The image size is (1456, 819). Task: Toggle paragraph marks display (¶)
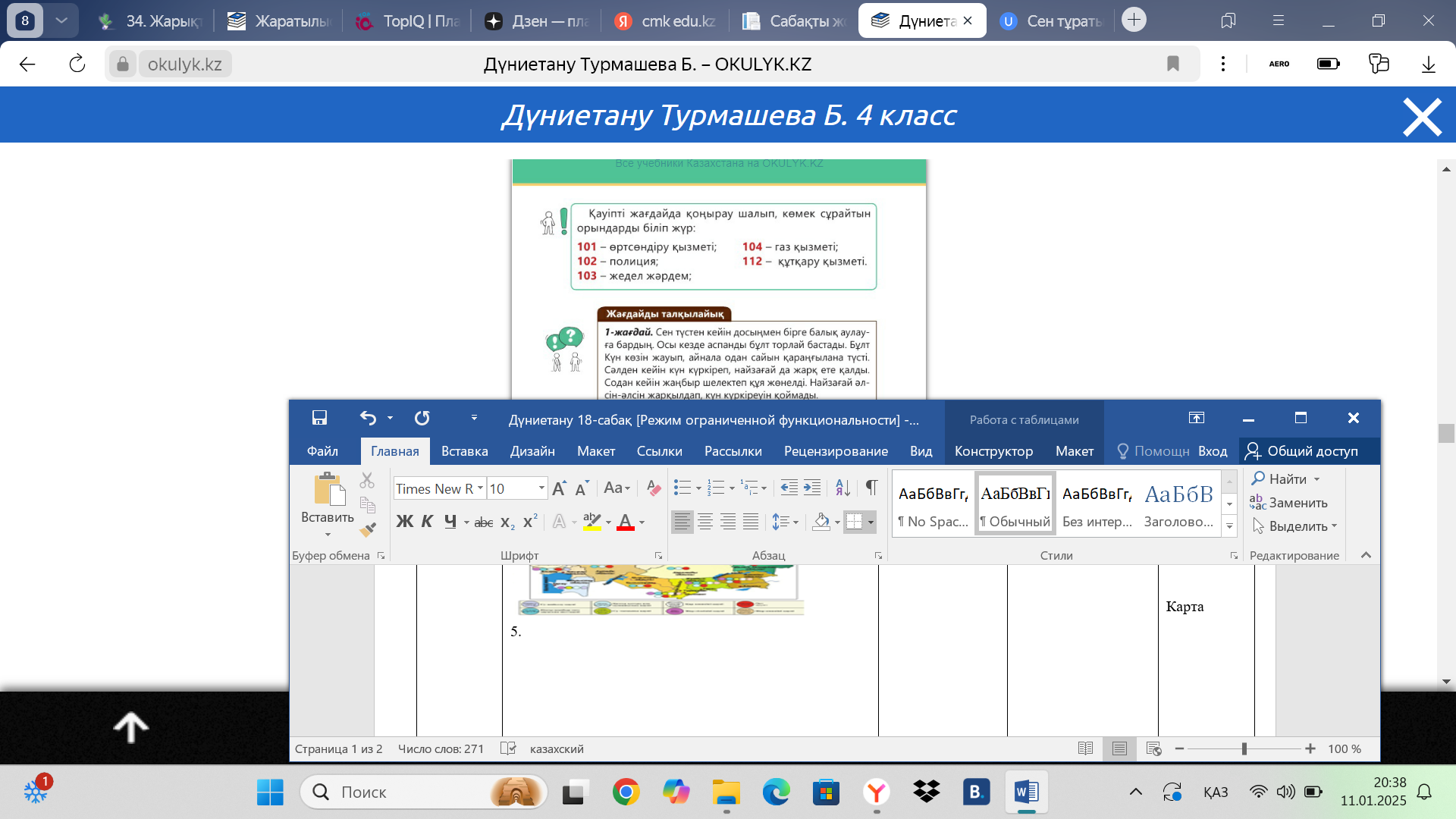click(x=871, y=488)
